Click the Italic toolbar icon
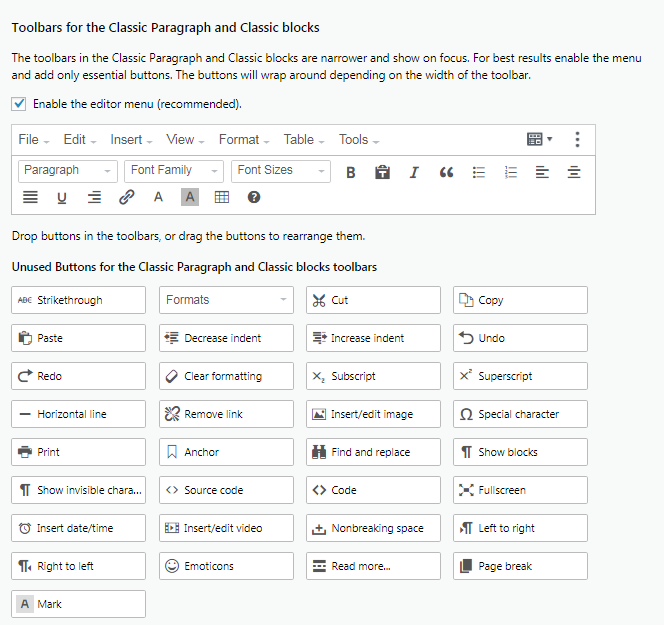664x625 pixels. tap(414, 172)
